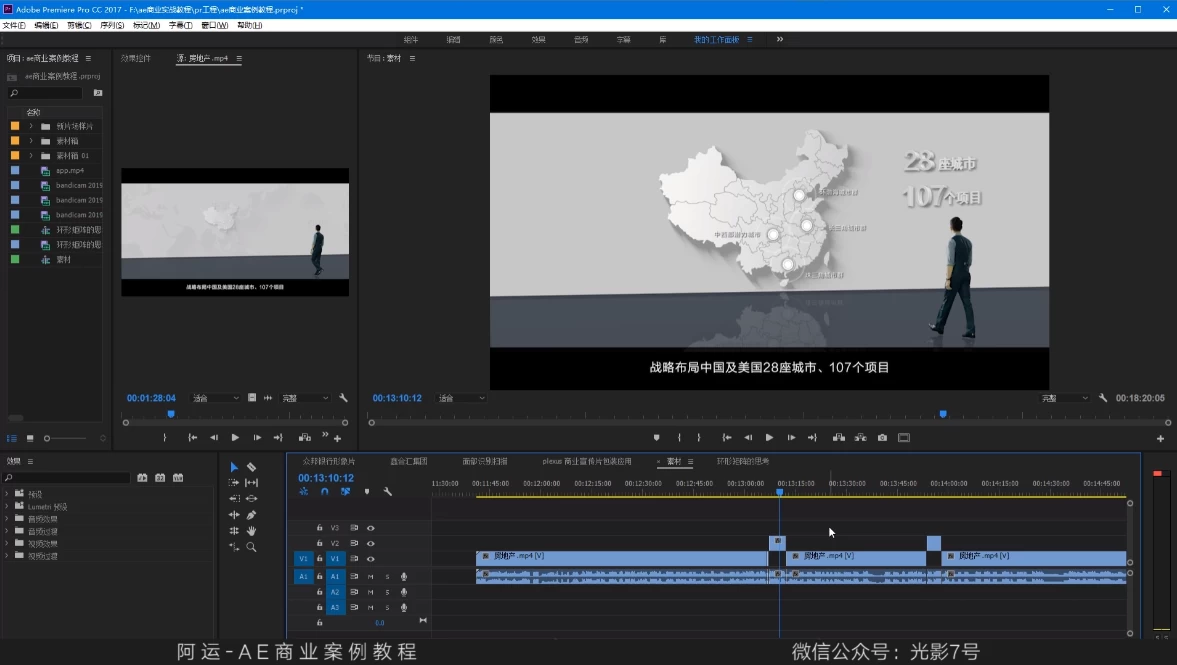Open the 序列(S) menu

[x=111, y=25]
